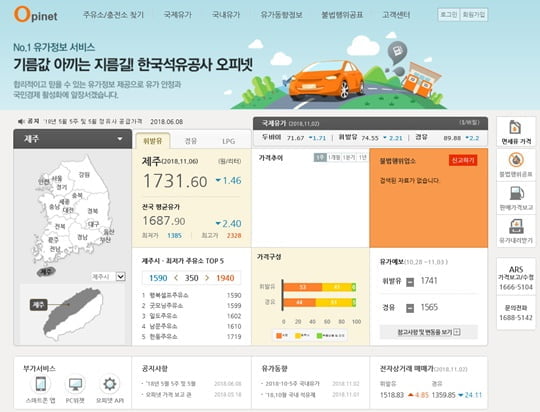Click the 제주 label on the Jeju island map

[x=38, y=305]
